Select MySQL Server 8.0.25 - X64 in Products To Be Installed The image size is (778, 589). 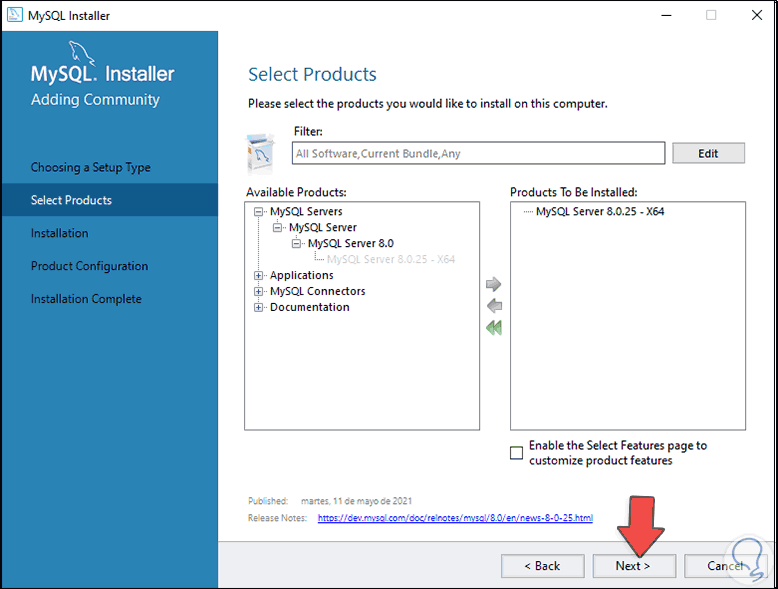(600, 211)
